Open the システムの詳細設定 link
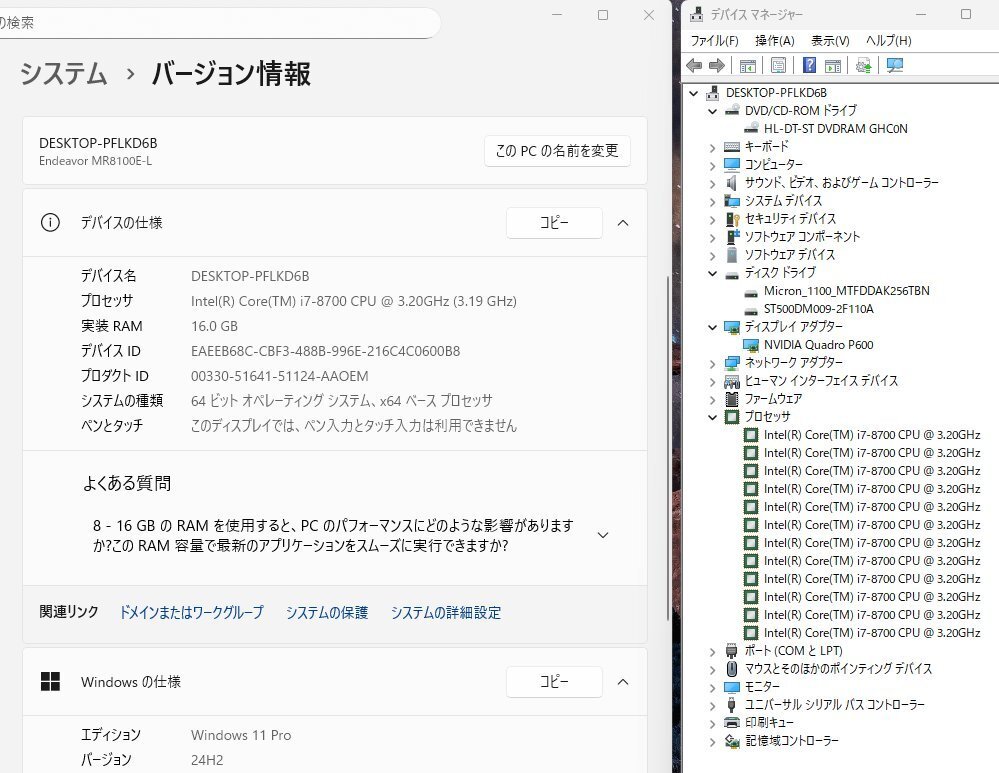This screenshot has width=999, height=773. click(446, 613)
